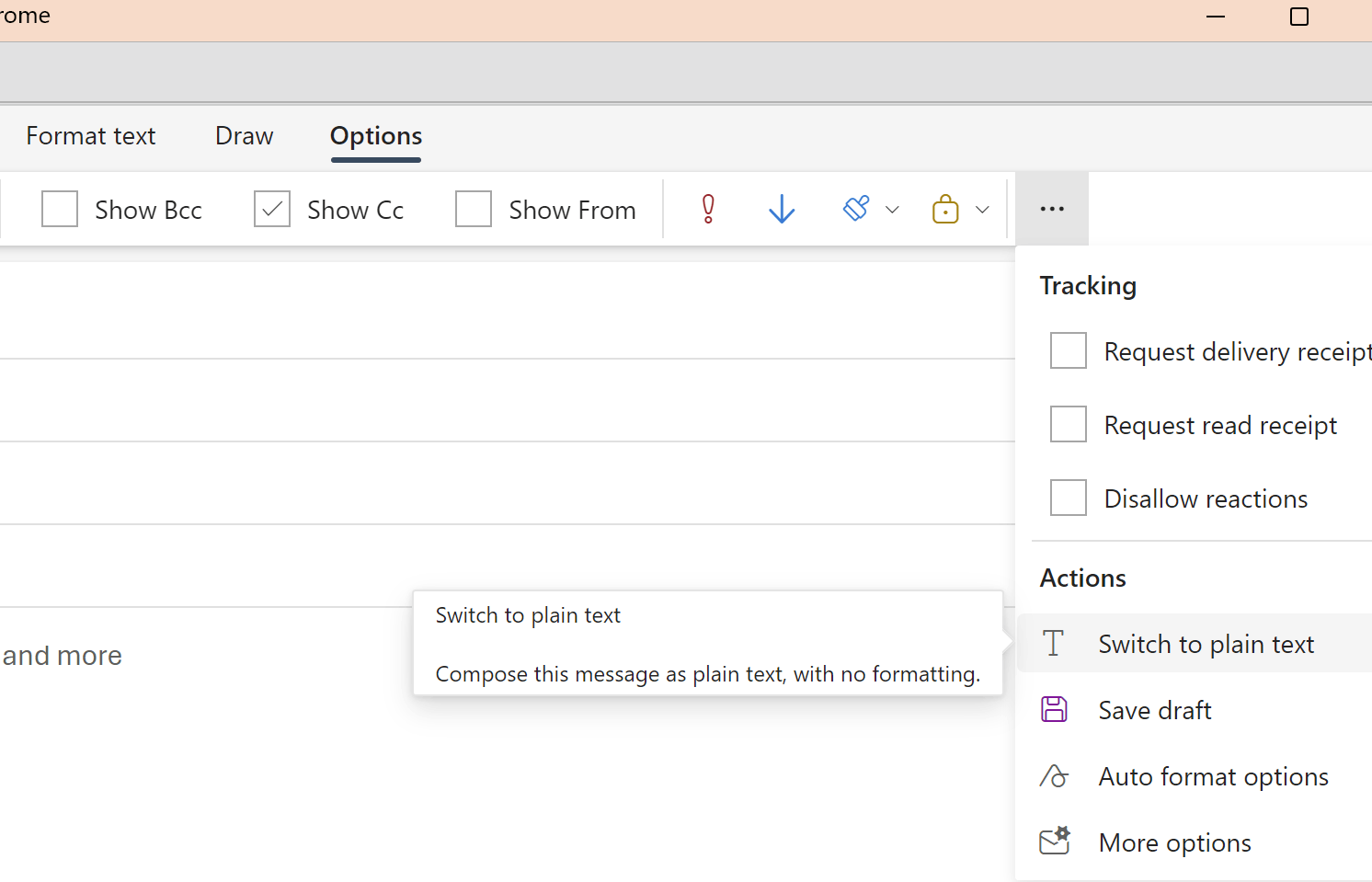Expand the encryption lock dropdown
Image resolution: width=1372 pixels, height=882 pixels.
tap(982, 209)
